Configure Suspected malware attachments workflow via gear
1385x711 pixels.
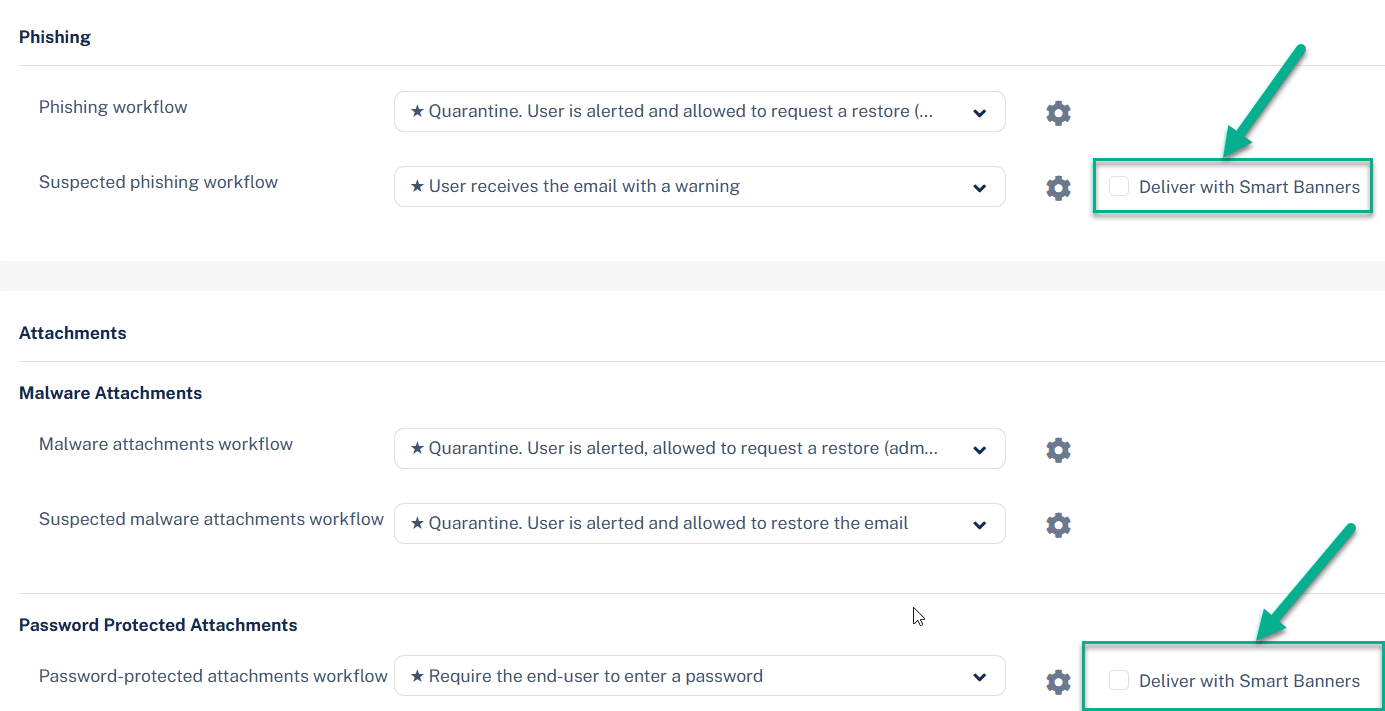pyautogui.click(x=1058, y=524)
